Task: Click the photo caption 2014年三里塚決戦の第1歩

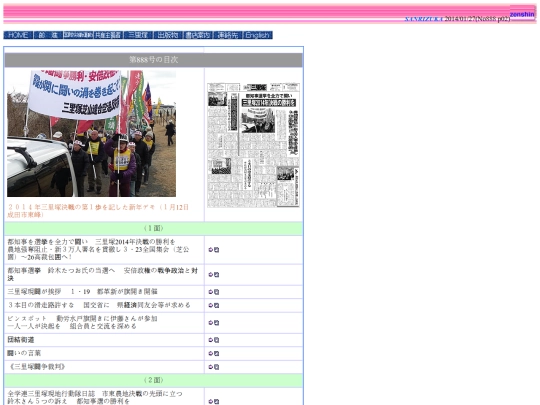Action: click(98, 211)
